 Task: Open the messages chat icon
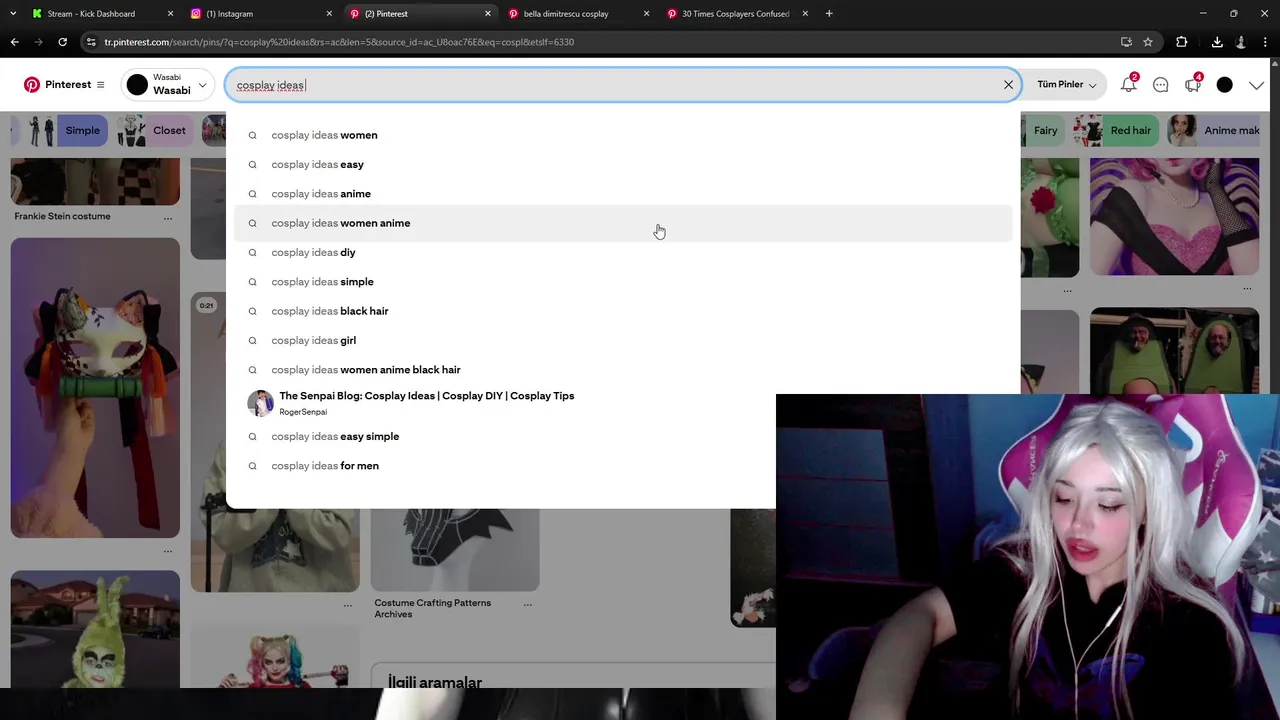(x=1160, y=85)
